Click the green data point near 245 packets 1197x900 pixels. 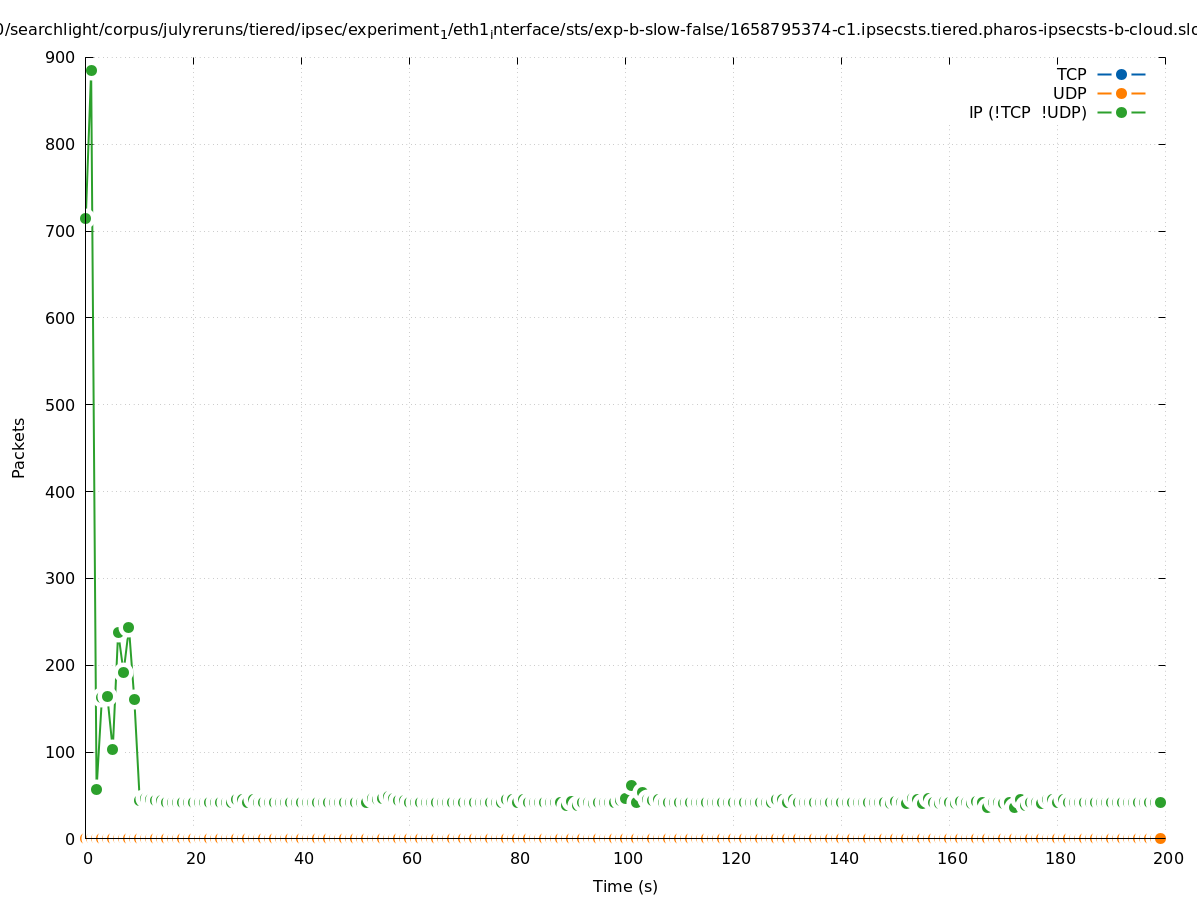click(x=128, y=628)
